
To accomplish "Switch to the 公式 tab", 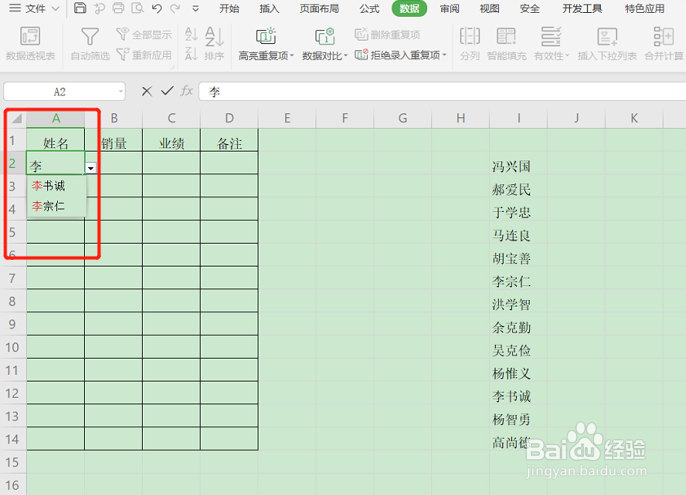I will click(369, 8).
